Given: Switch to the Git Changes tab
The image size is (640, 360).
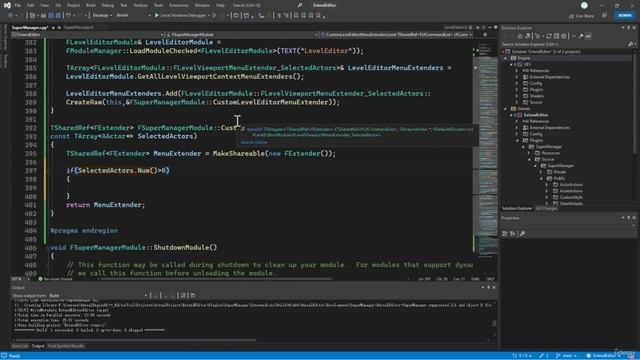Looking at the screenshot, I should (x=546, y=208).
